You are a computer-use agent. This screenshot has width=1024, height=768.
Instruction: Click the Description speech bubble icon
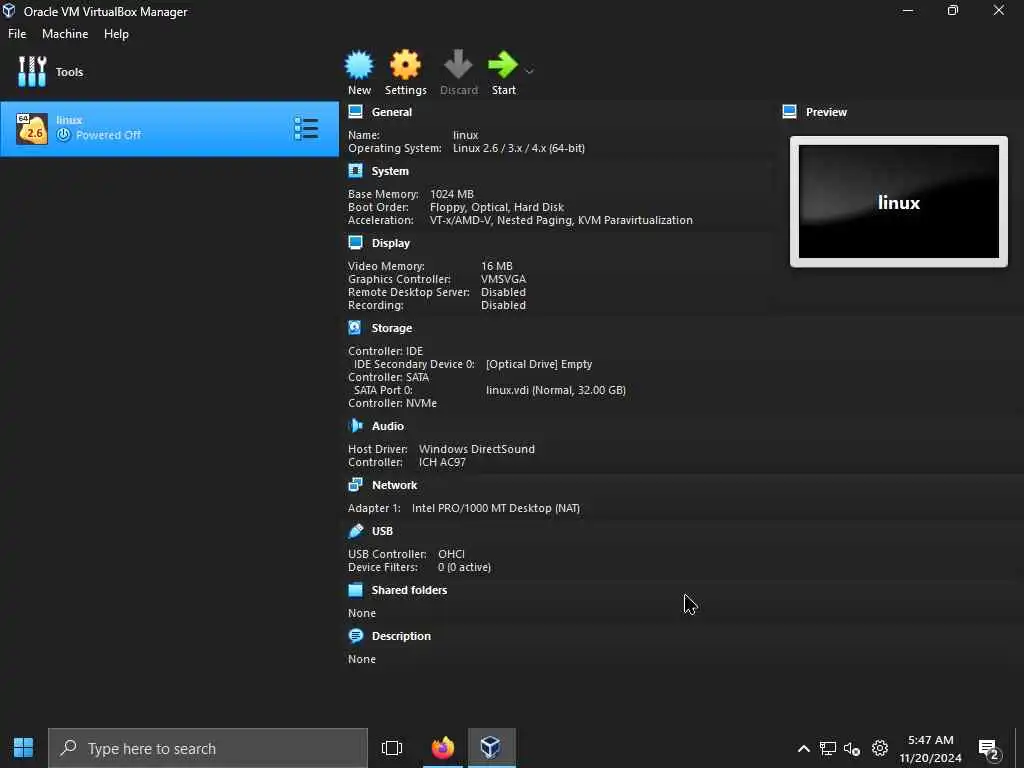(355, 635)
